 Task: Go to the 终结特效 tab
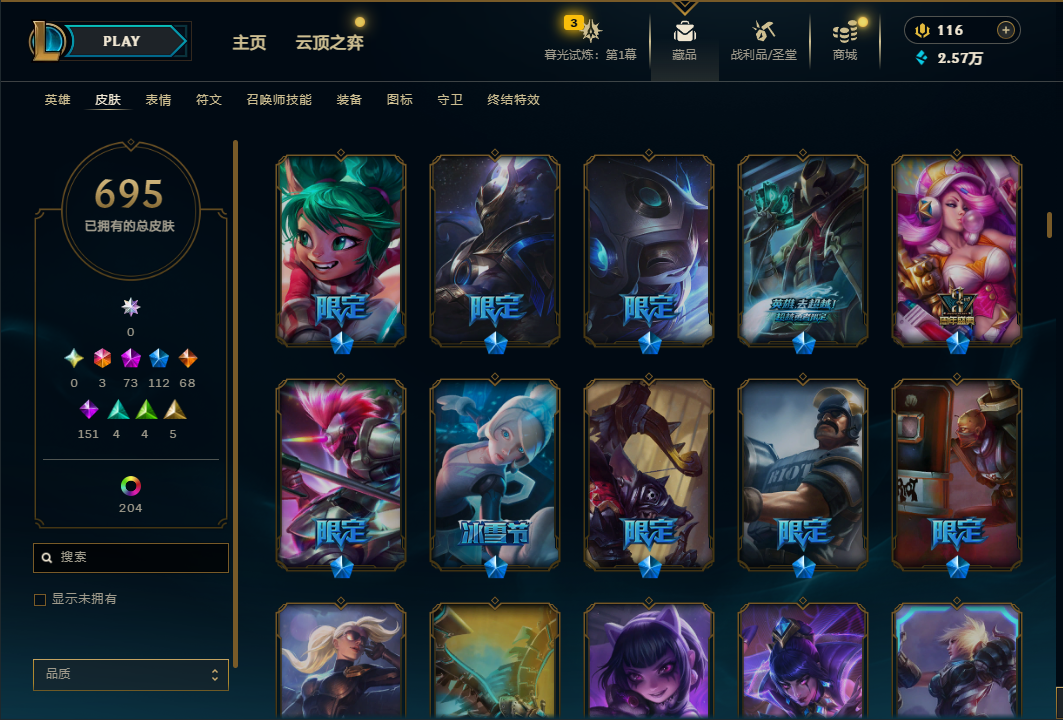click(513, 100)
